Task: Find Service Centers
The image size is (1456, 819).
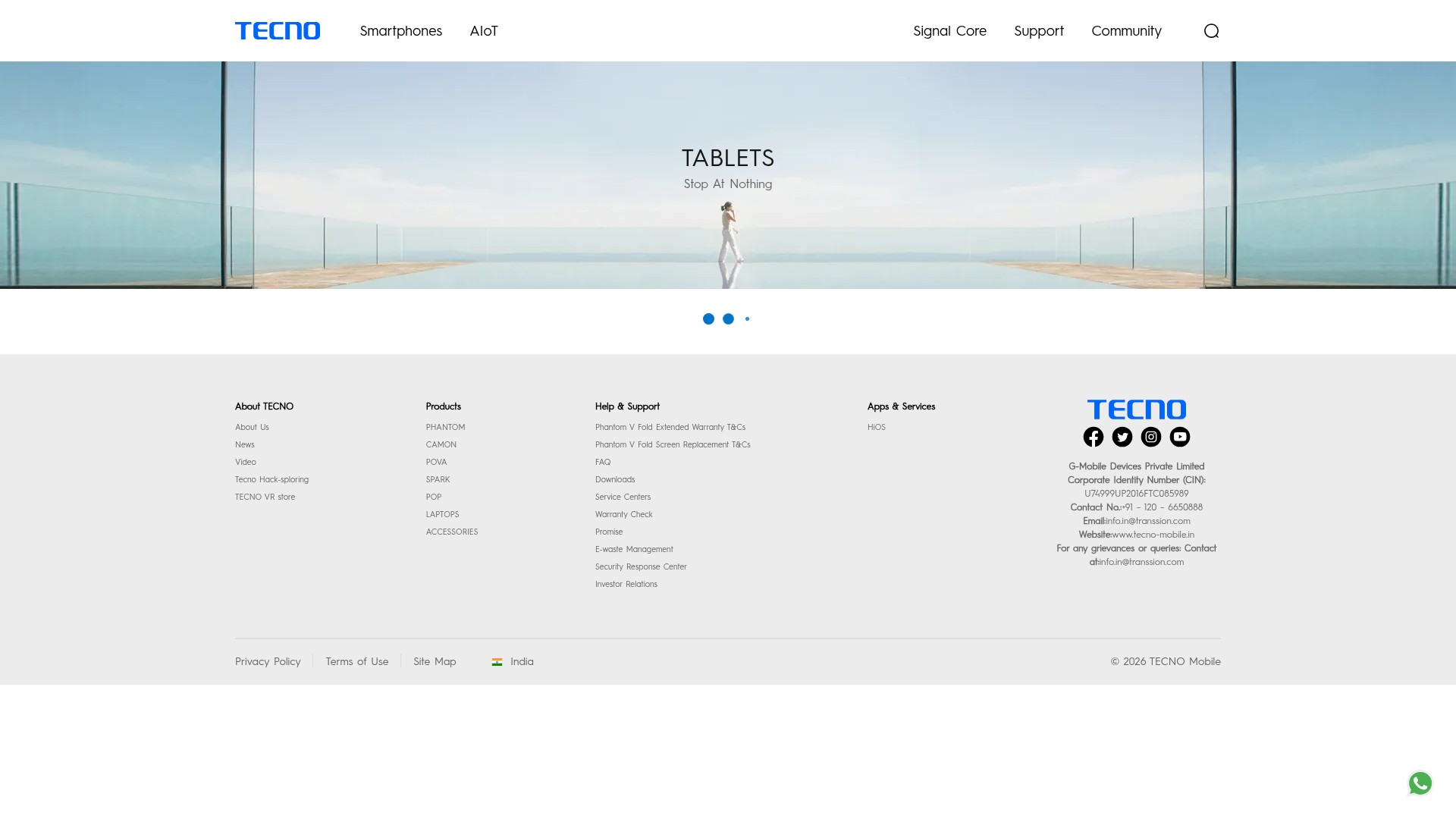Action: click(x=623, y=497)
